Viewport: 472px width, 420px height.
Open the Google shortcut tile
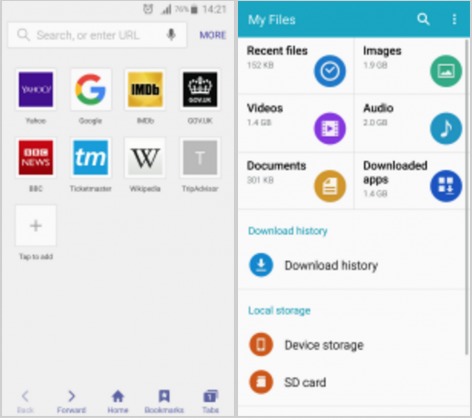(x=90, y=89)
